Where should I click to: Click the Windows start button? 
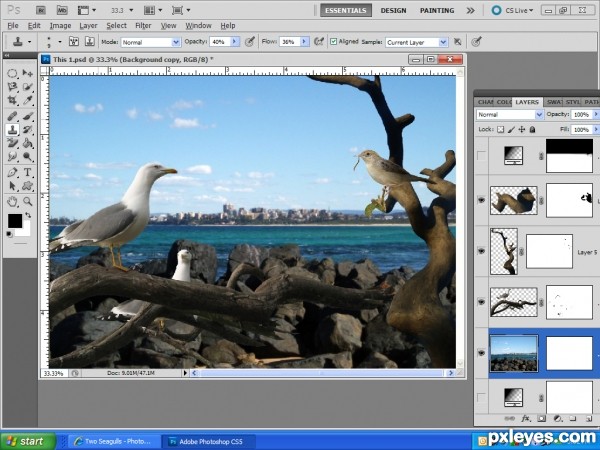tap(28, 441)
